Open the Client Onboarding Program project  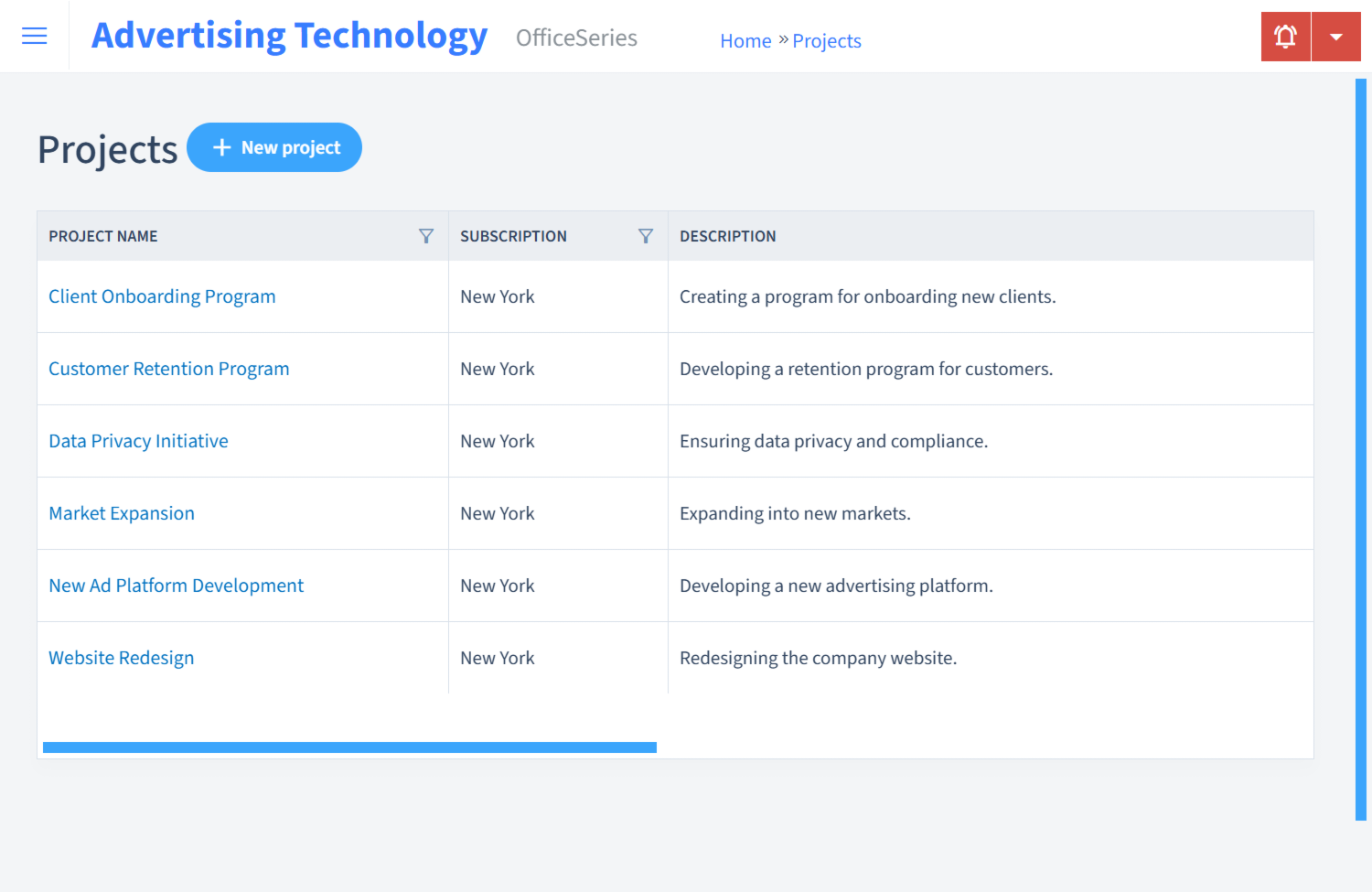(162, 296)
